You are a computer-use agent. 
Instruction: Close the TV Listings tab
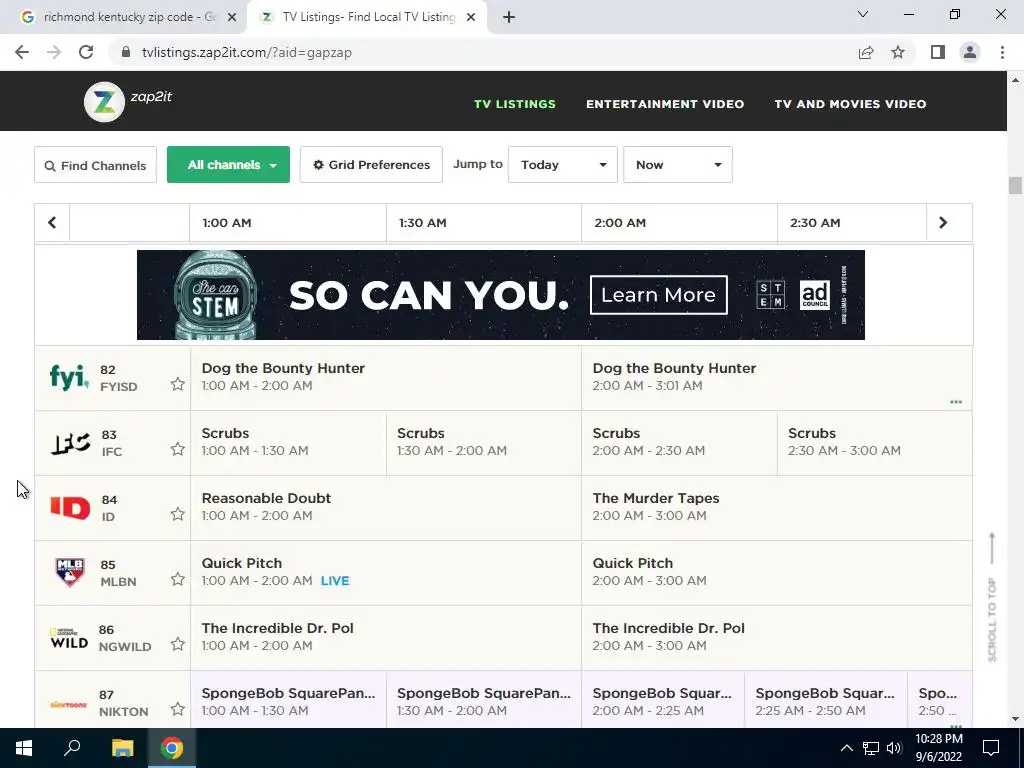point(471,18)
